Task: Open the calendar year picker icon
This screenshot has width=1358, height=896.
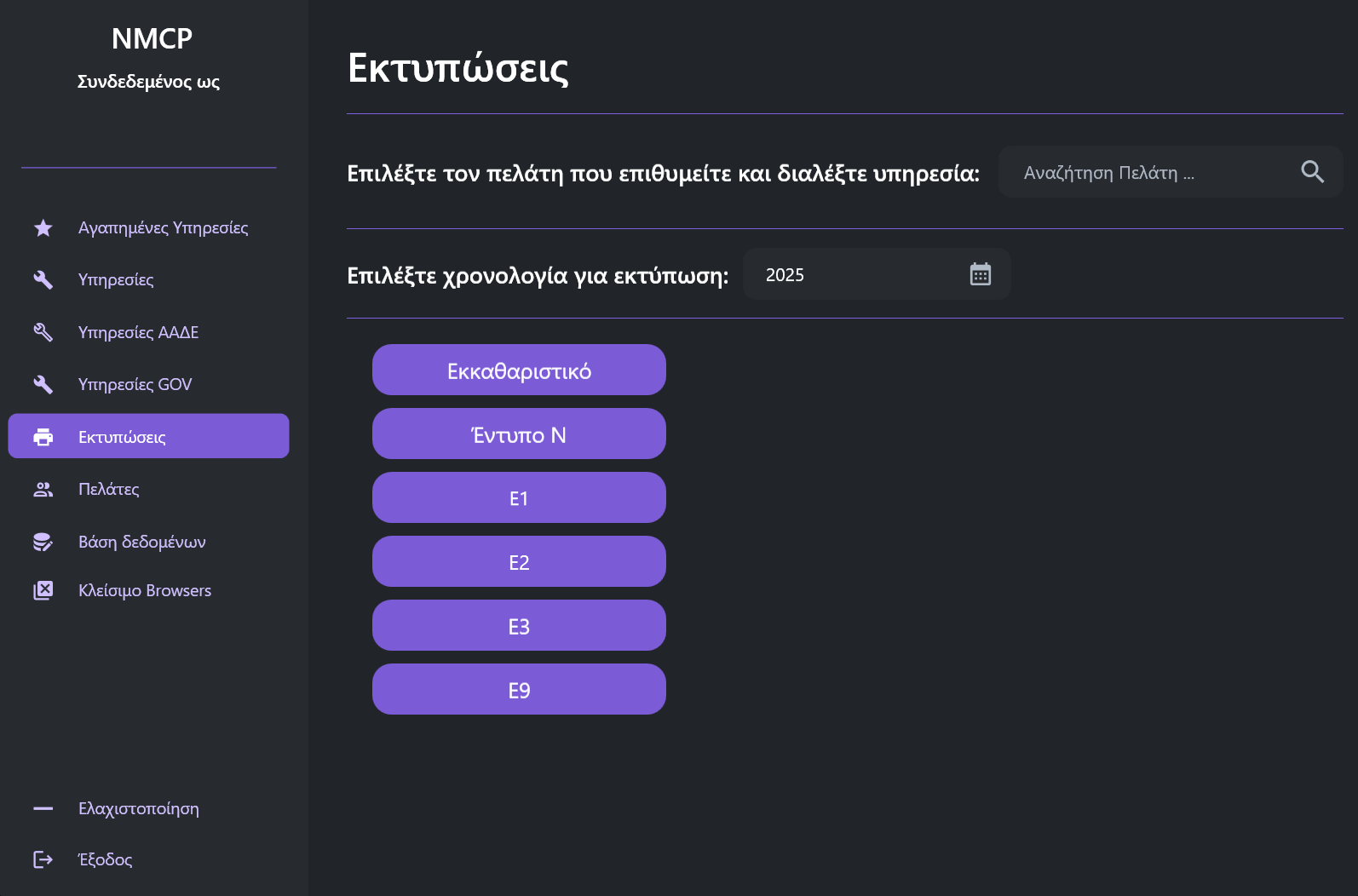Action: click(980, 274)
